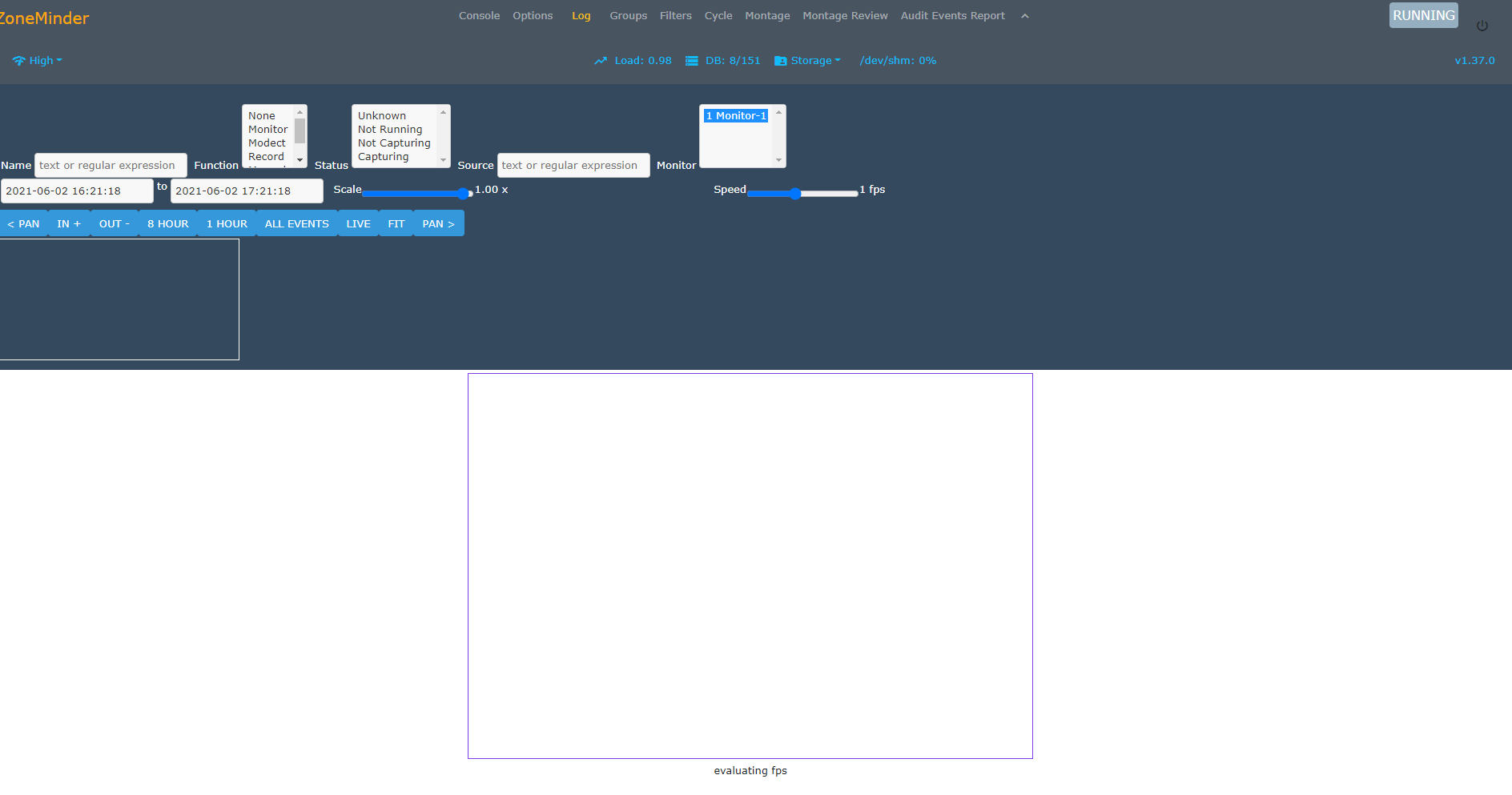1512x795 pixels.
Task: Click the OUT - zoom button
Action: tap(115, 223)
